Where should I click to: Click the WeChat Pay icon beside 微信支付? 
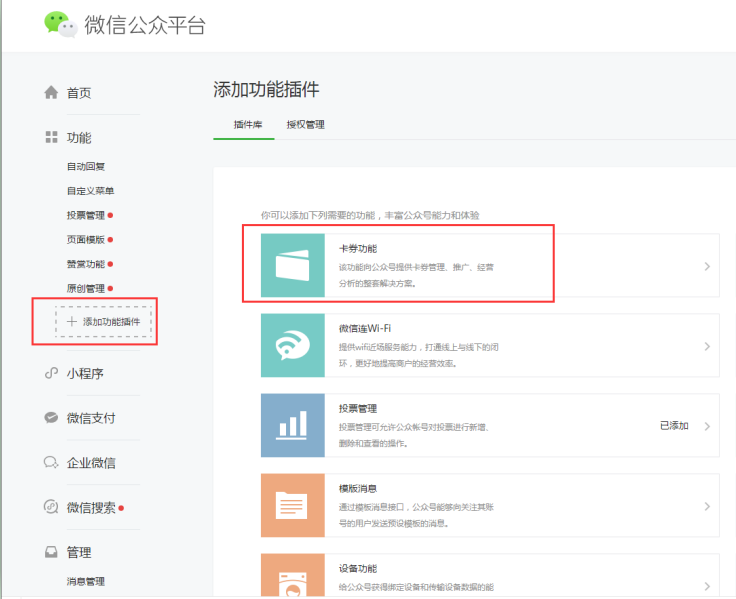tap(51, 417)
